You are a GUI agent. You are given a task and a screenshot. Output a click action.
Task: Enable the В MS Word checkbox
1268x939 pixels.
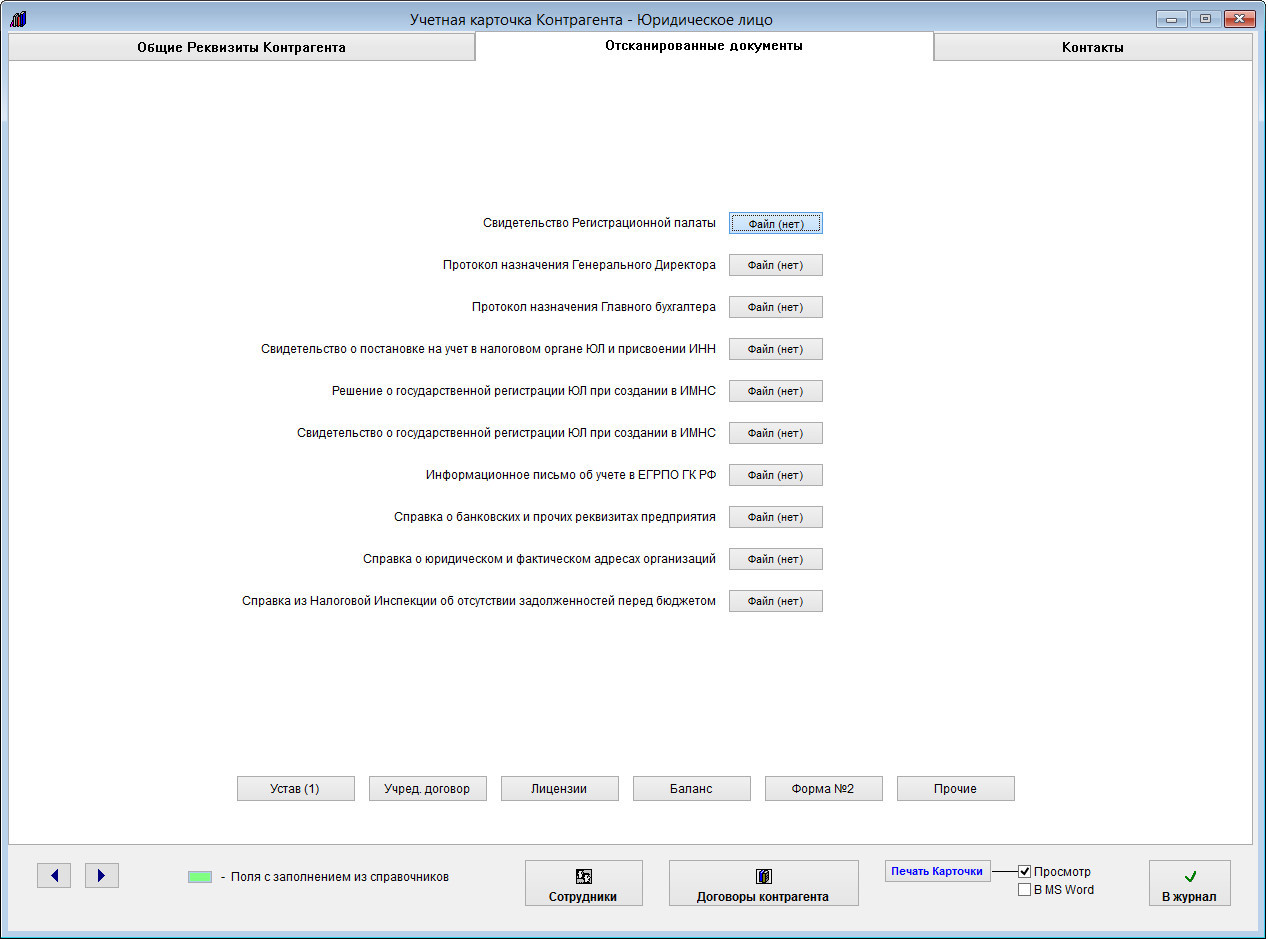[x=1024, y=890]
